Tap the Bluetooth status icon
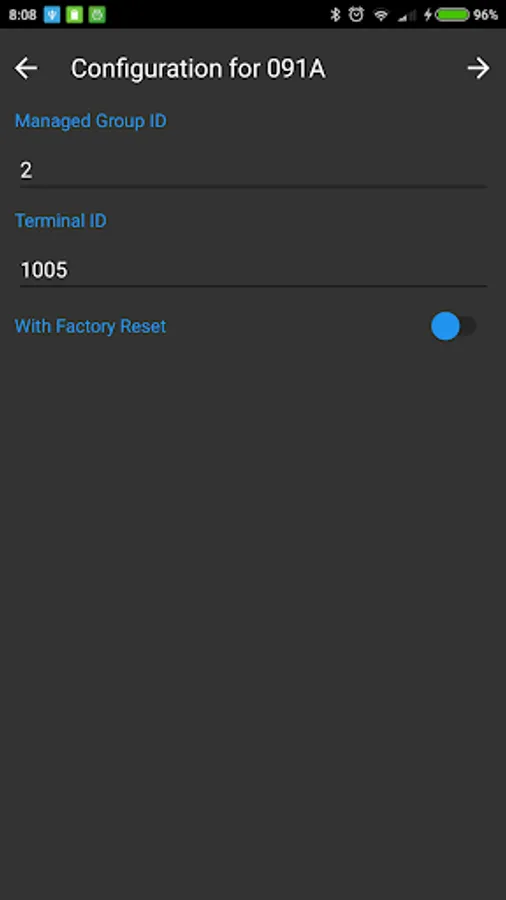Screen dimensions: 506x900 [335, 15]
